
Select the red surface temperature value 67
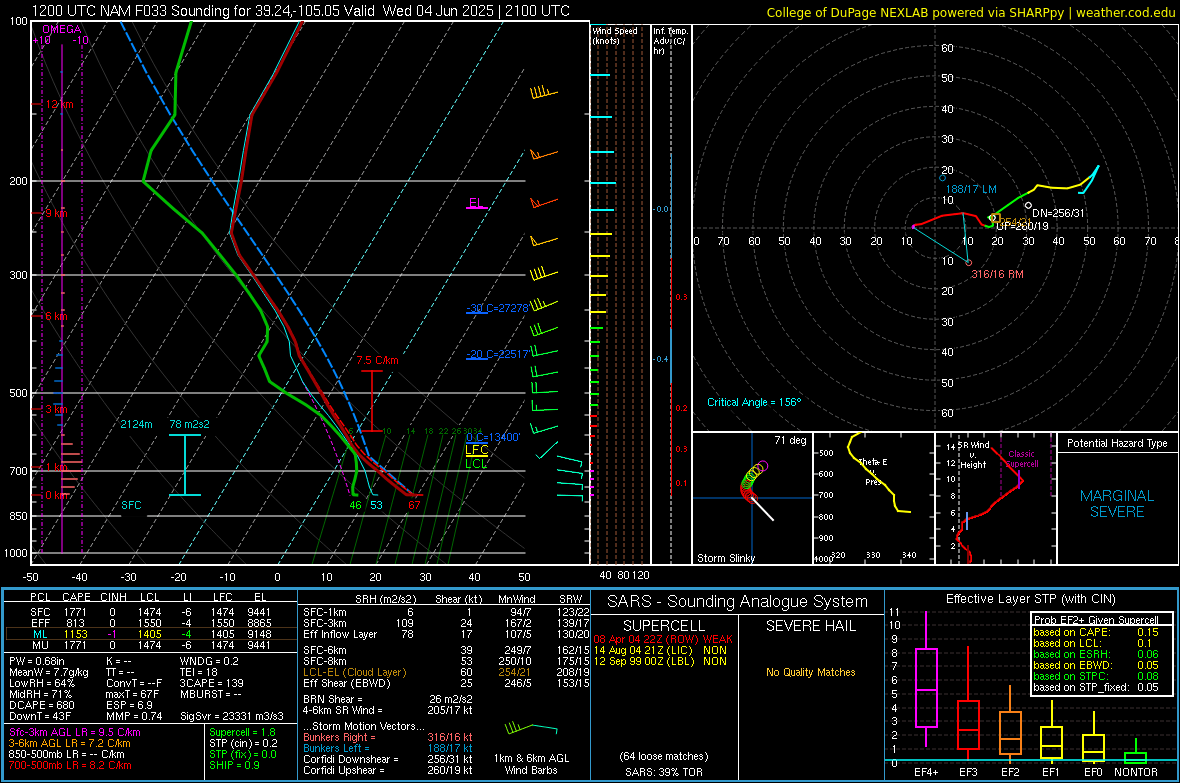pyautogui.click(x=414, y=504)
